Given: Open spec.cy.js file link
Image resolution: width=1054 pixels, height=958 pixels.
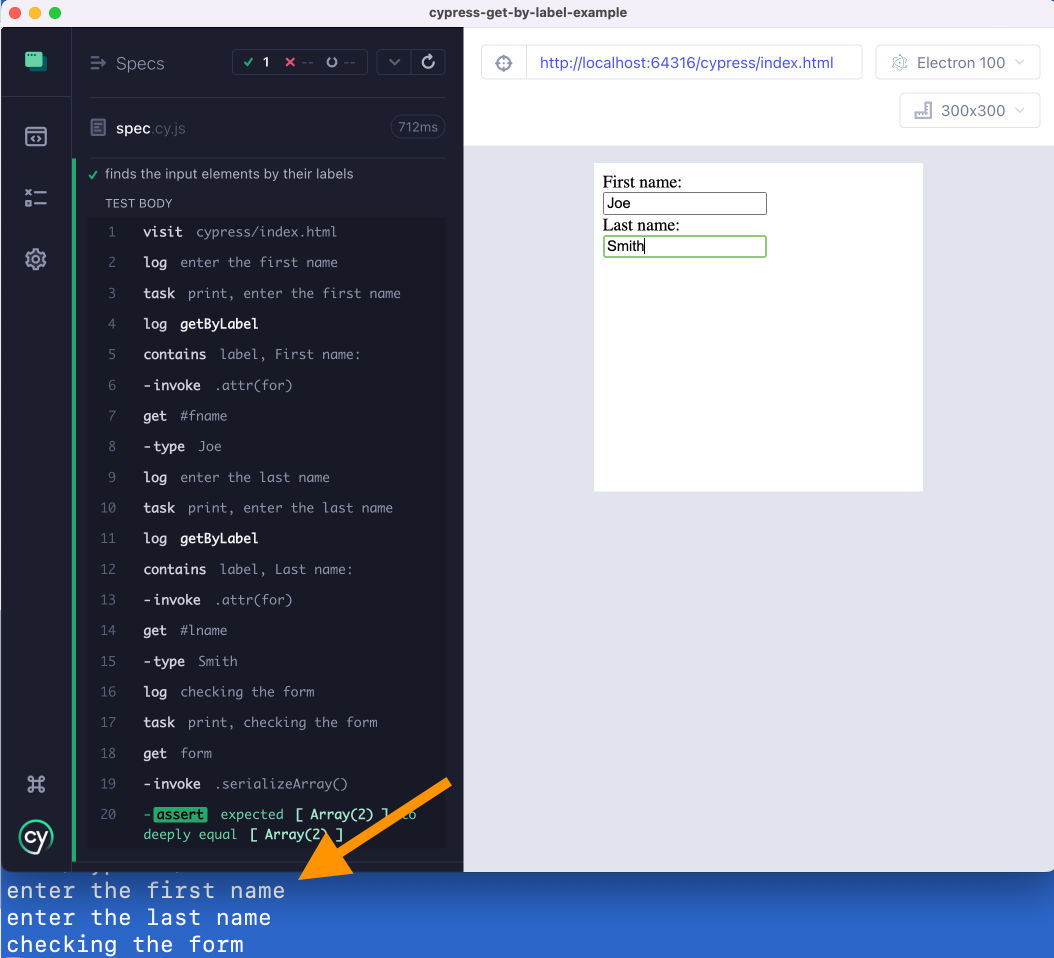Looking at the screenshot, I should pyautogui.click(x=151, y=128).
